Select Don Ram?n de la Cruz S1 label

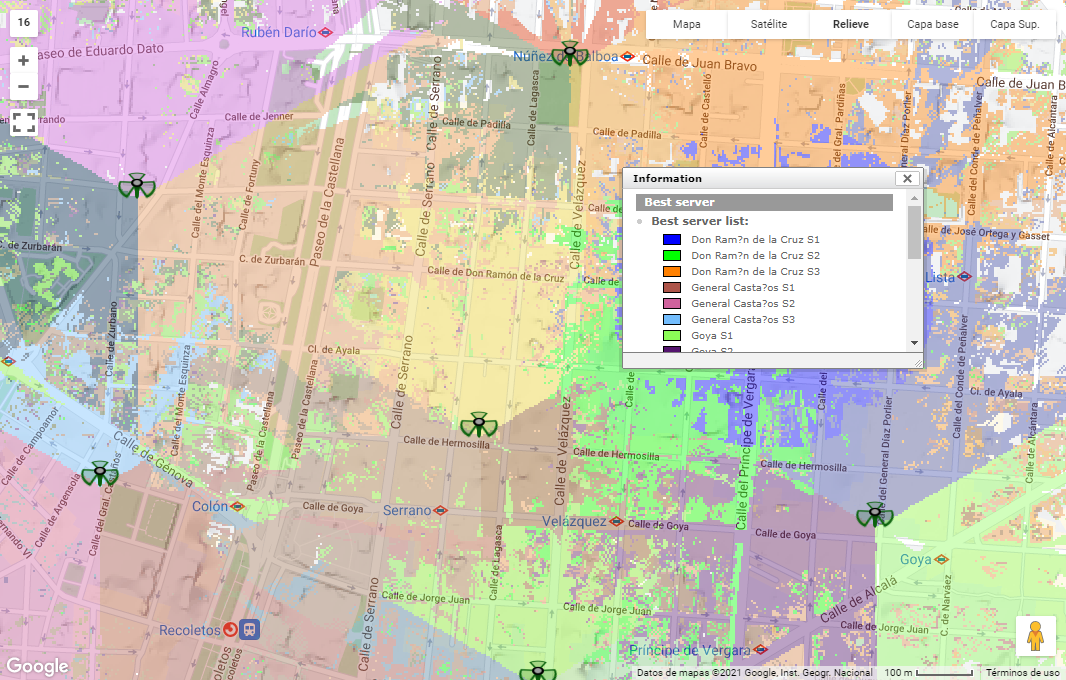(x=755, y=239)
